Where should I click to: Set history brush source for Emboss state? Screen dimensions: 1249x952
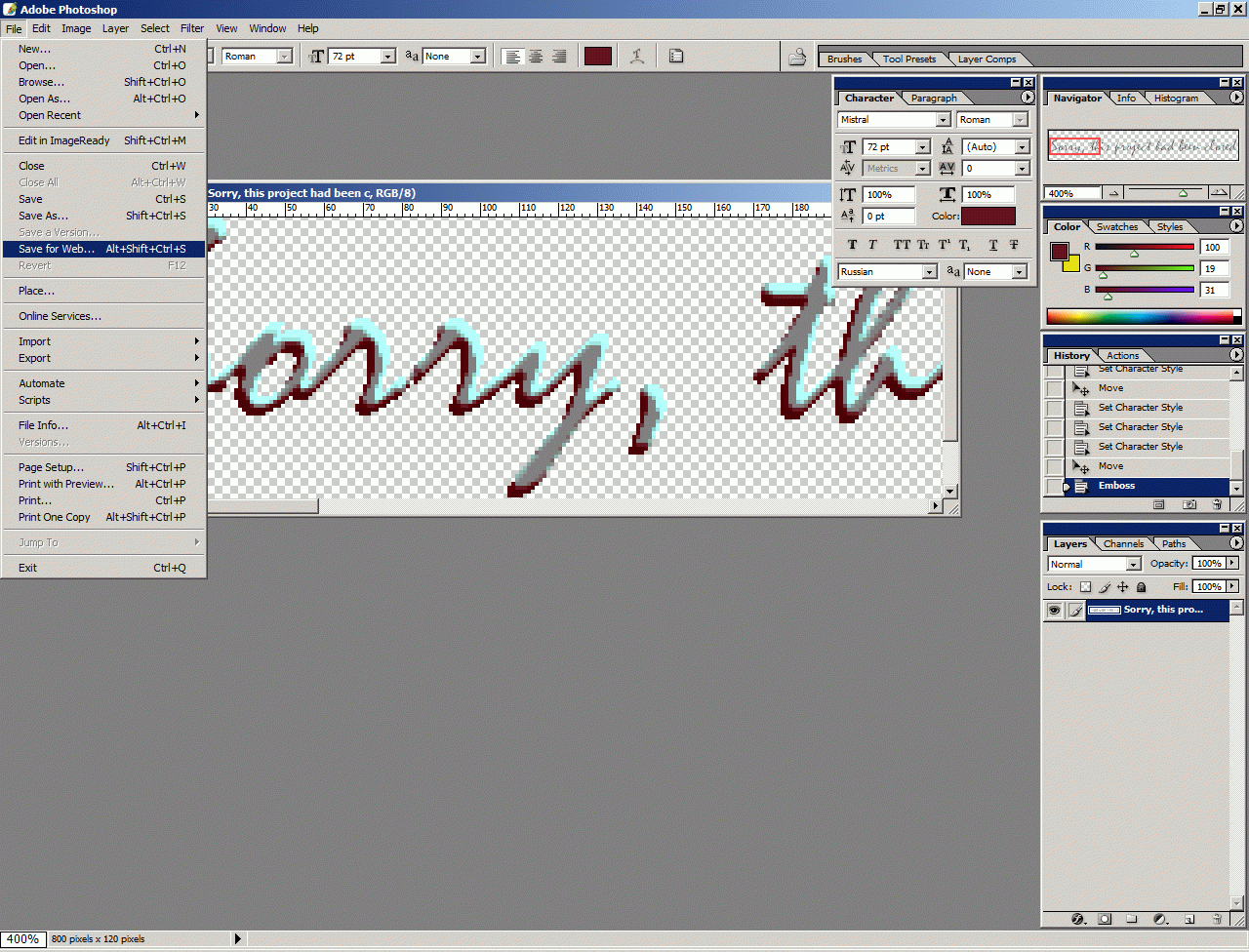1054,486
